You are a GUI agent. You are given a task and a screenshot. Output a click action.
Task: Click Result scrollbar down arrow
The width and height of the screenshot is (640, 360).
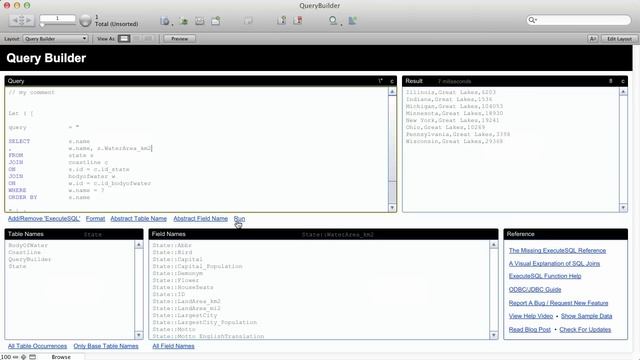[x=623, y=208]
